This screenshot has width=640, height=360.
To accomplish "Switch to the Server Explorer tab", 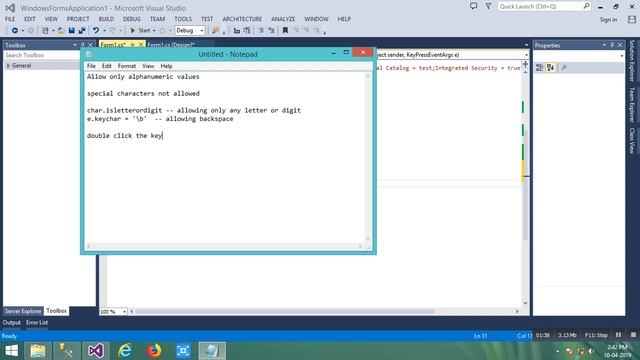I will pos(23,311).
